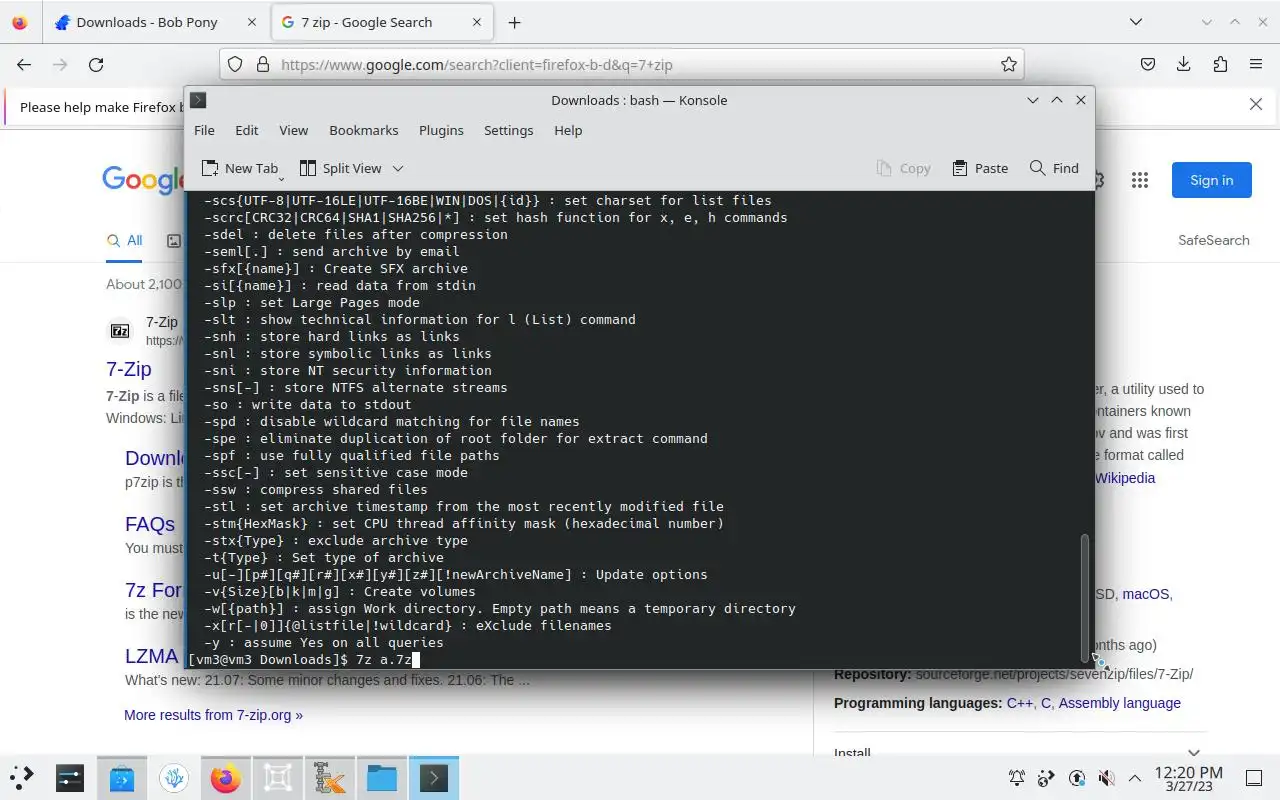Screen dimensions: 1280x800
Task: Select the Konsole taskbar entry
Action: point(434,777)
